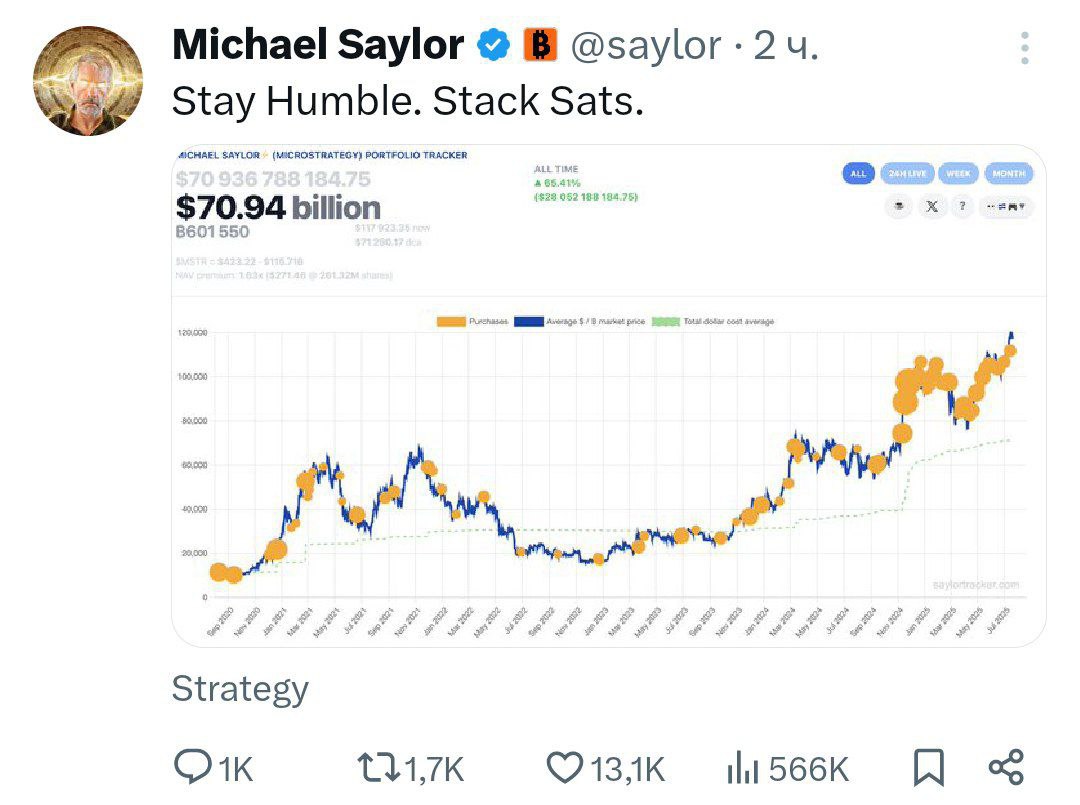Retweet the post via the repost icon
The image size is (1080, 805).
pos(379,768)
